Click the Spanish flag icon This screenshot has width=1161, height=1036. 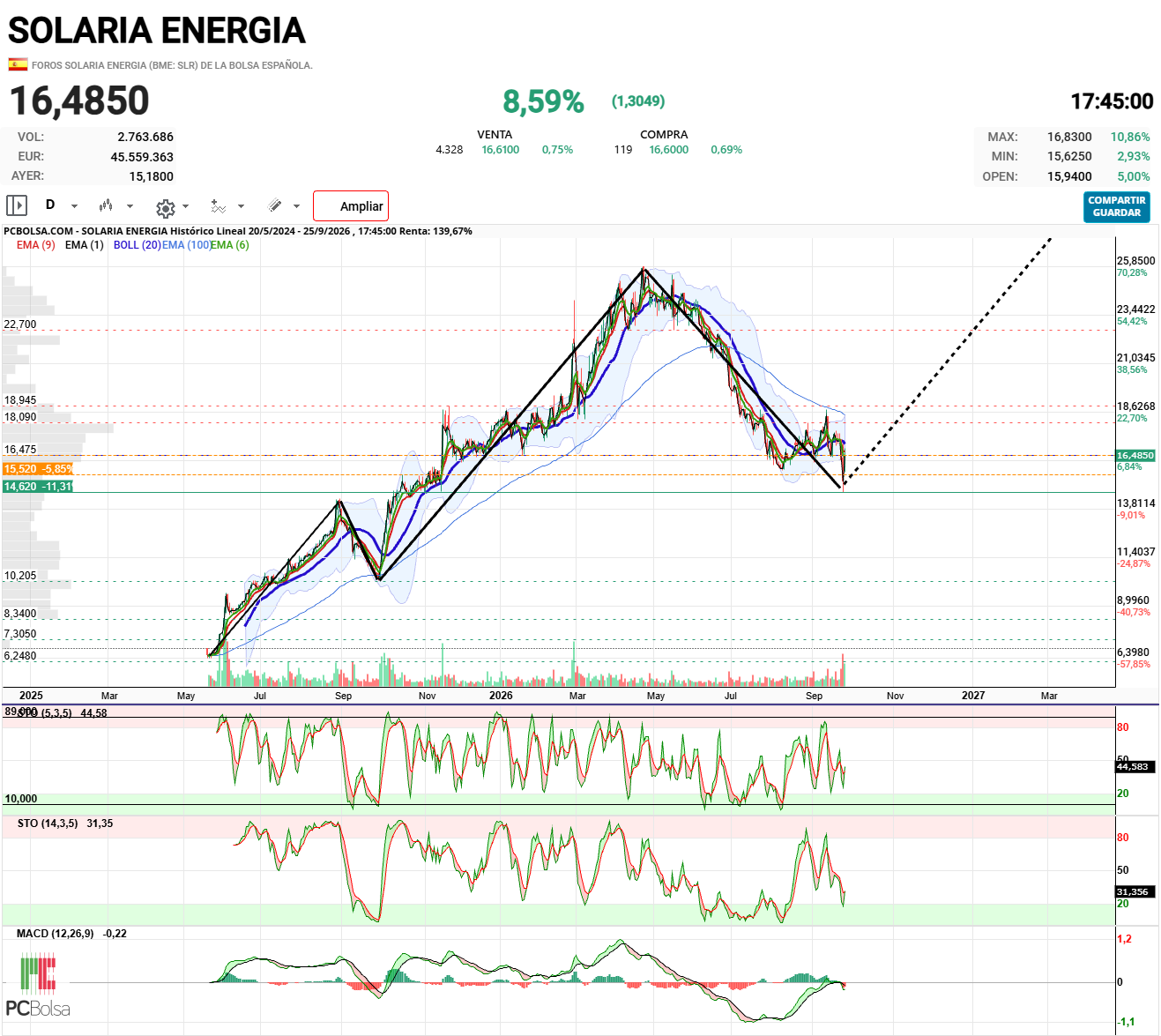tap(18, 64)
